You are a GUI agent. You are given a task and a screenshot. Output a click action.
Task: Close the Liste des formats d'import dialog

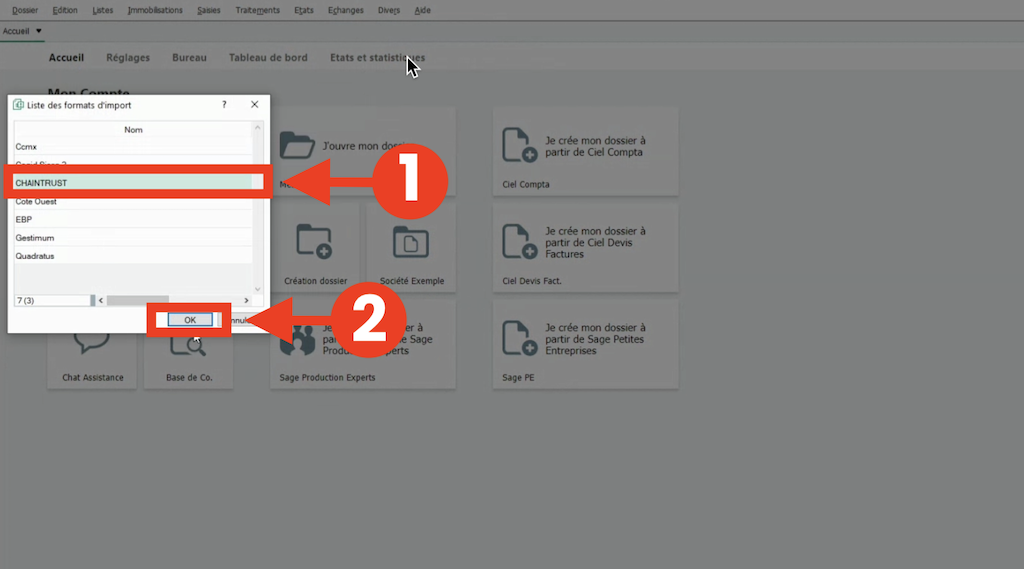click(255, 105)
